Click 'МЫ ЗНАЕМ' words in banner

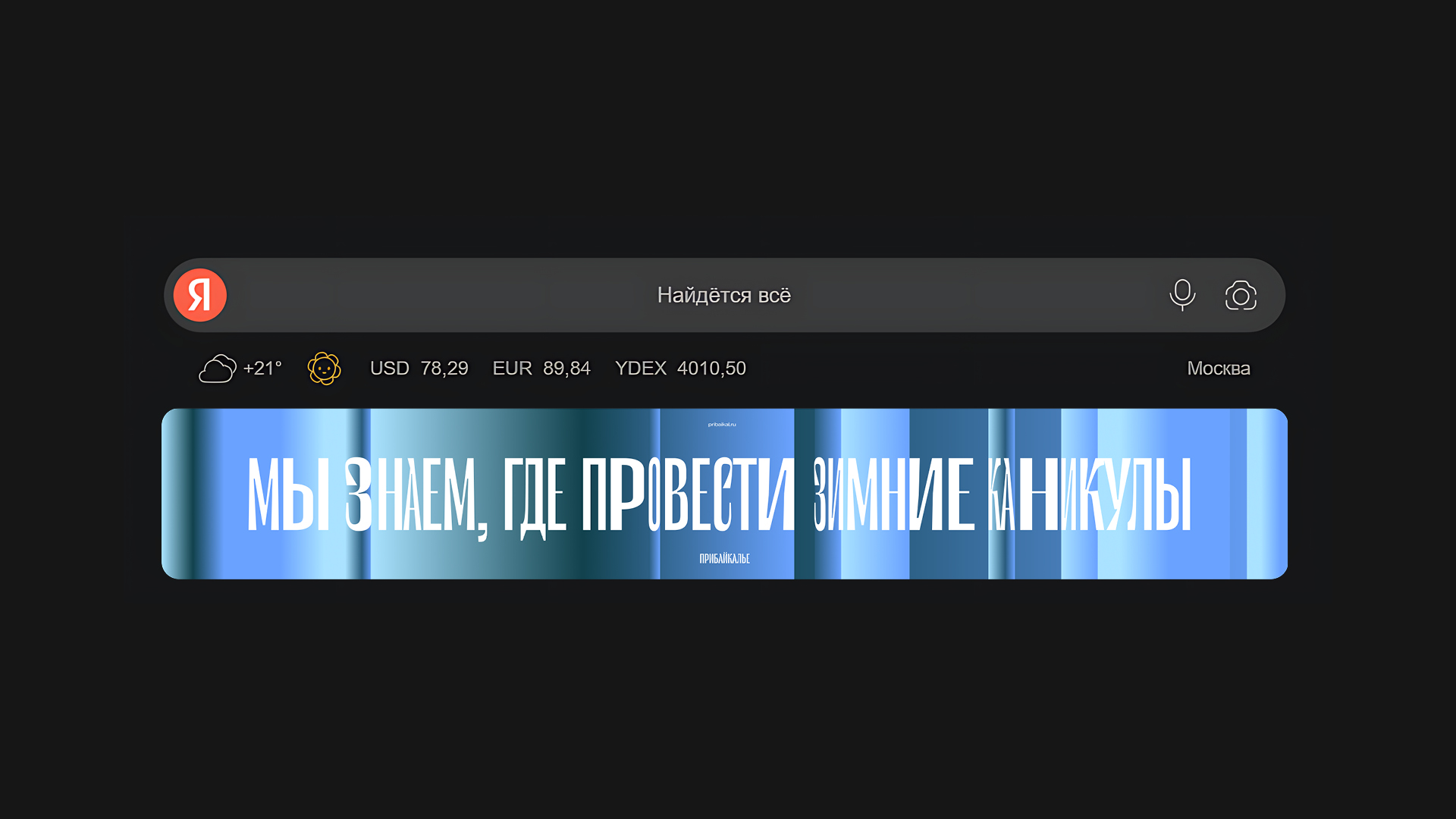coord(362,494)
